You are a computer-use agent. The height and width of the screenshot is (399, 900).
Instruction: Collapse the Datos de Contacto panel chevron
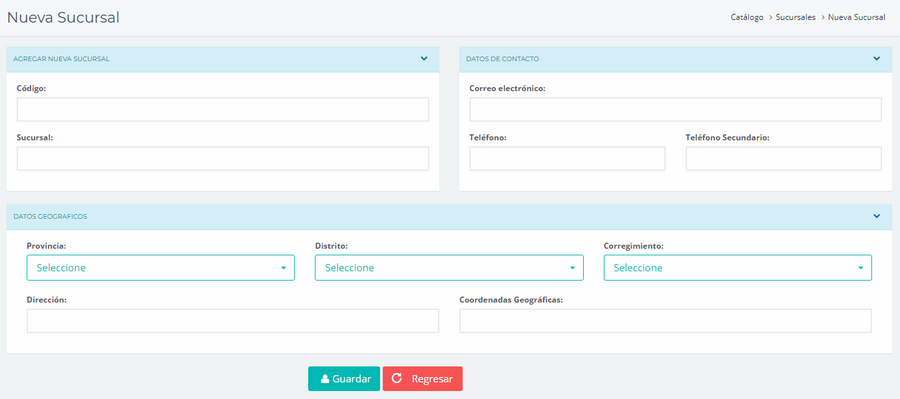[x=876, y=59]
